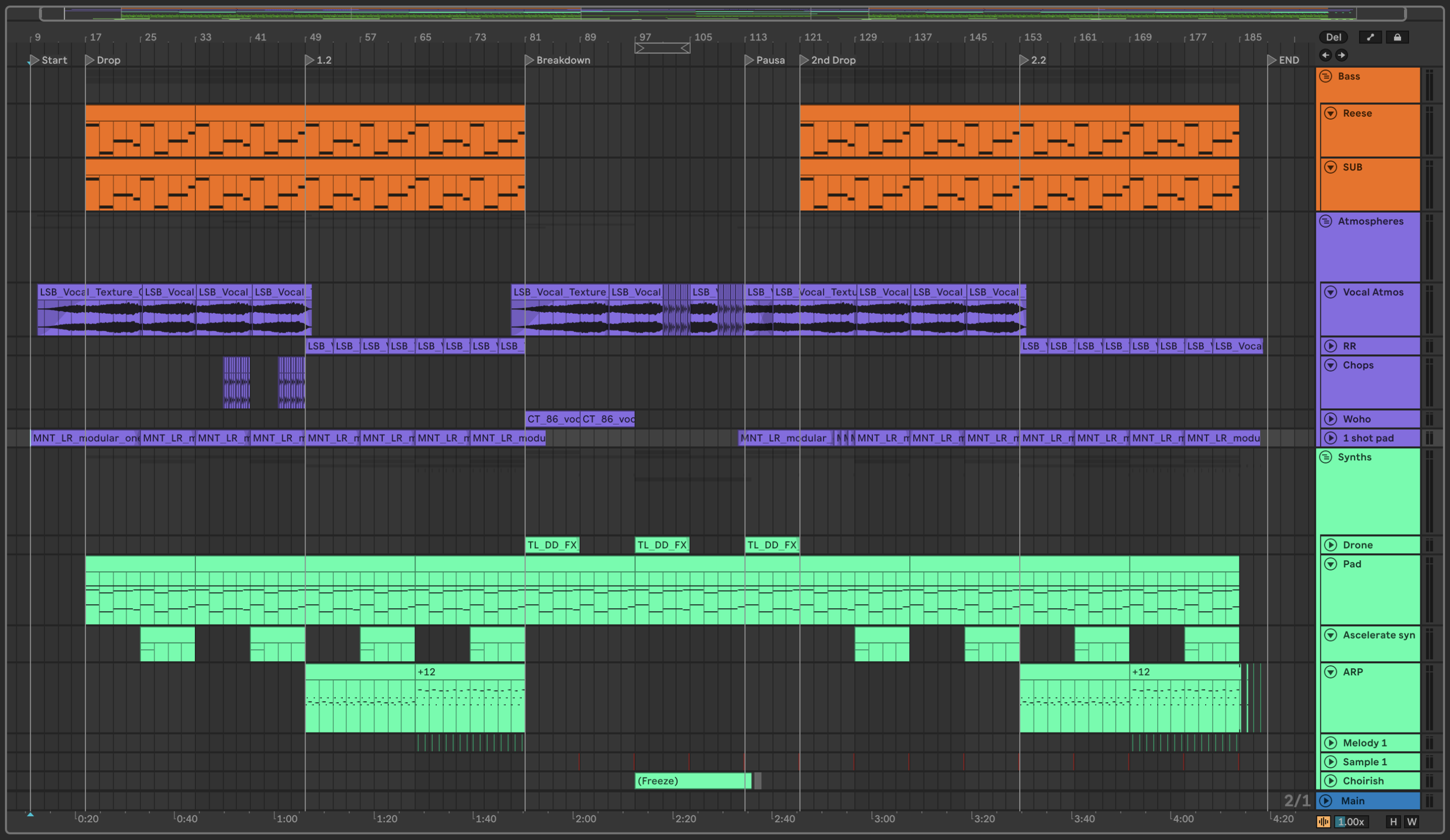Image resolution: width=1450 pixels, height=840 pixels.
Task: Jump to the next locator arrow
Action: pos(1341,55)
